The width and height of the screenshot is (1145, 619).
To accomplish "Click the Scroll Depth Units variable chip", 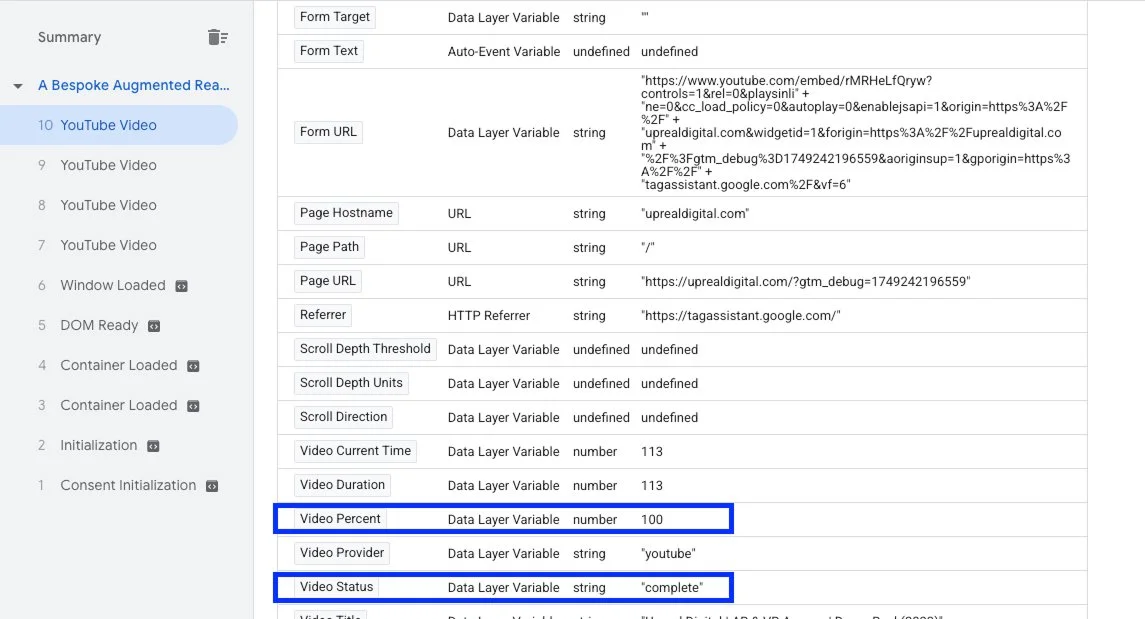I will point(351,382).
